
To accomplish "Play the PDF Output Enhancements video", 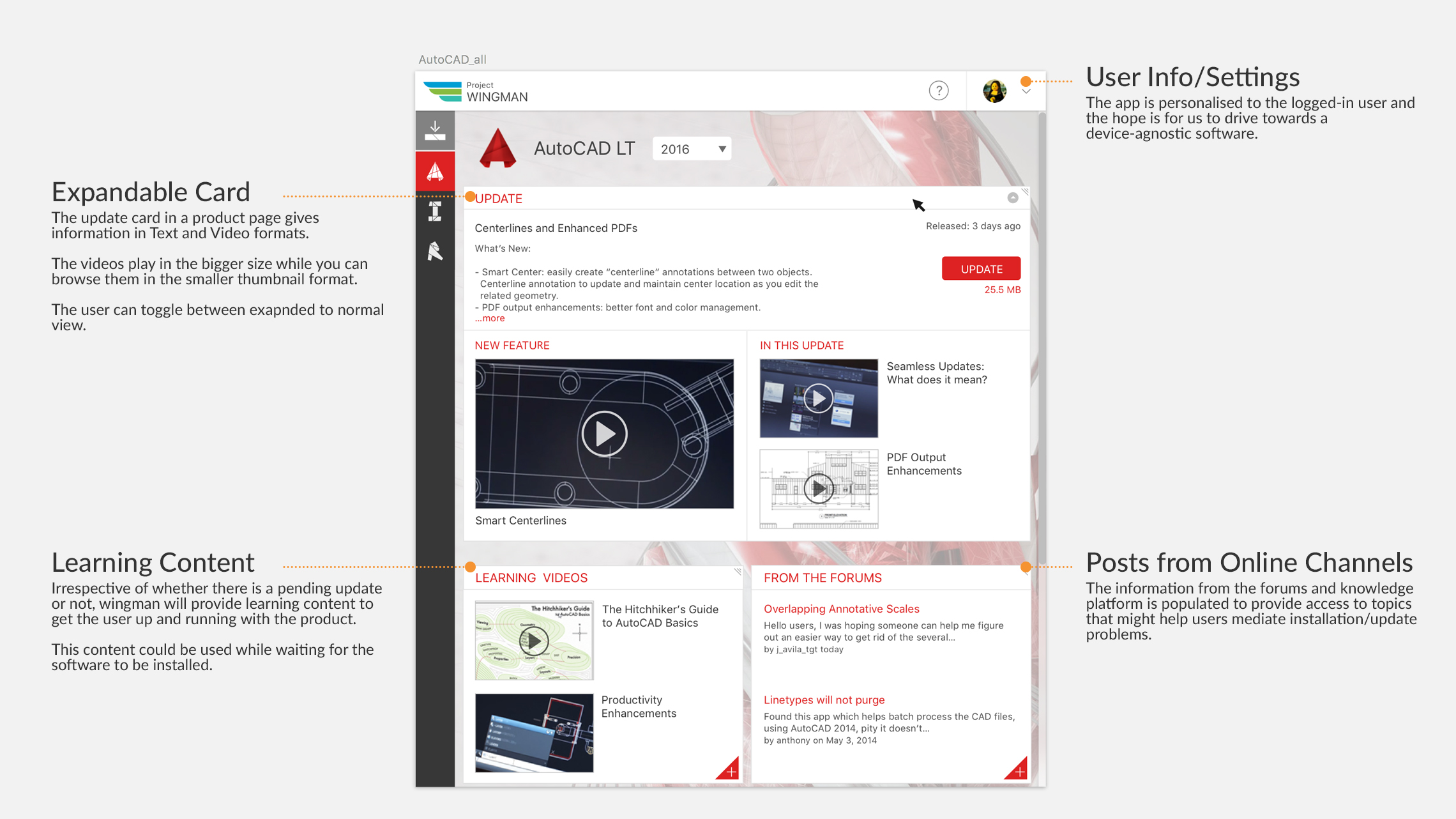I will [819, 489].
